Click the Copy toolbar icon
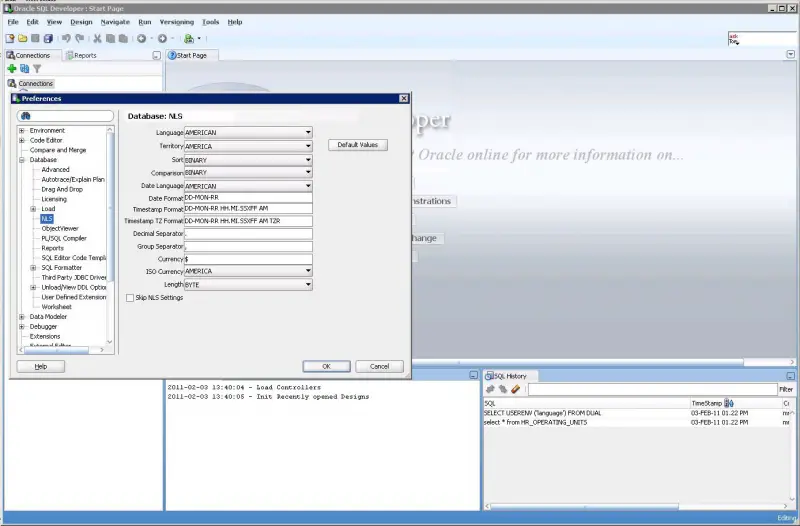 pyautogui.click(x=110, y=39)
